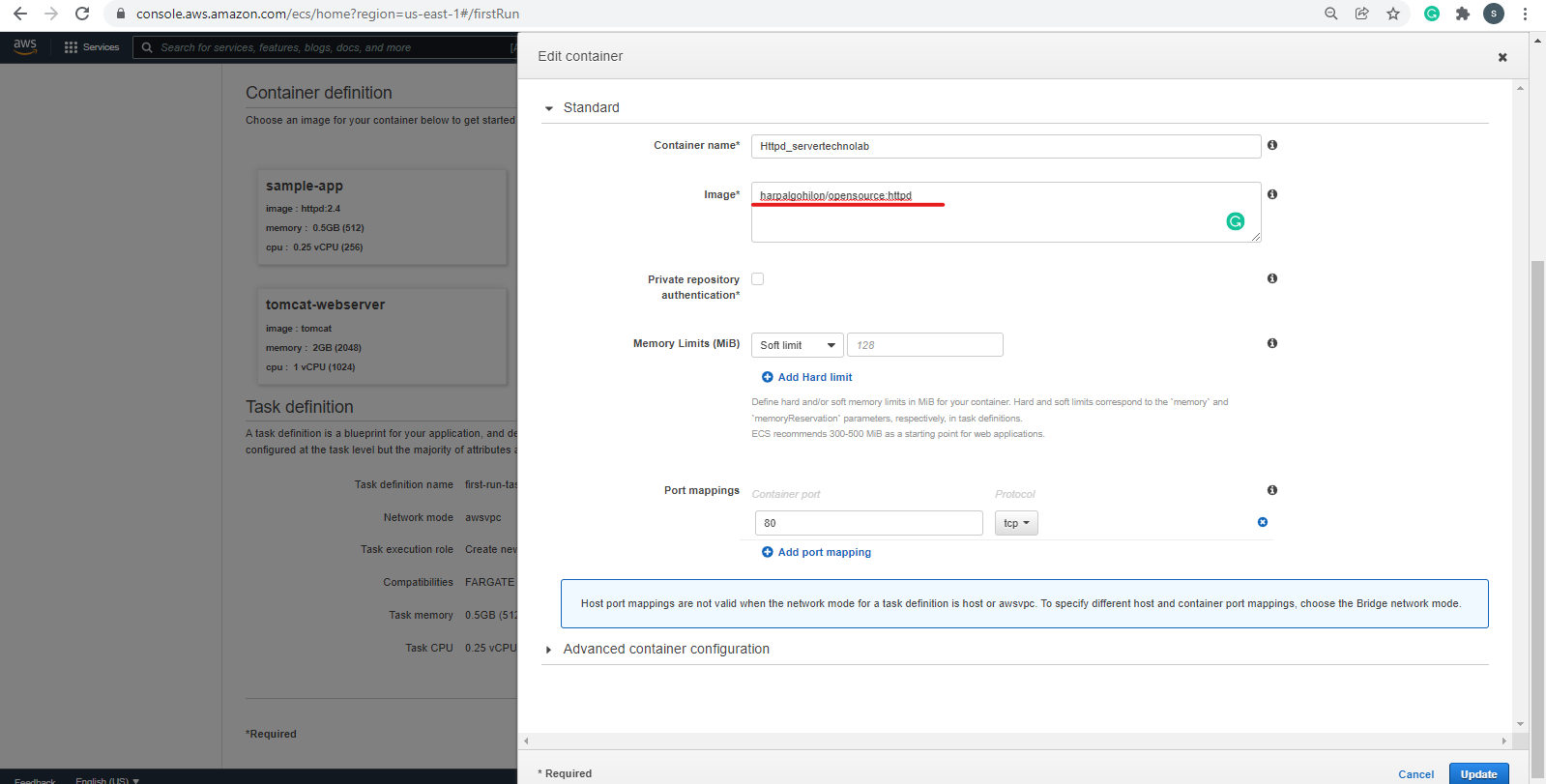The image size is (1546, 784).
Task: Click the dialog horizontal scrollbar
Action: pyautogui.click(x=1015, y=740)
